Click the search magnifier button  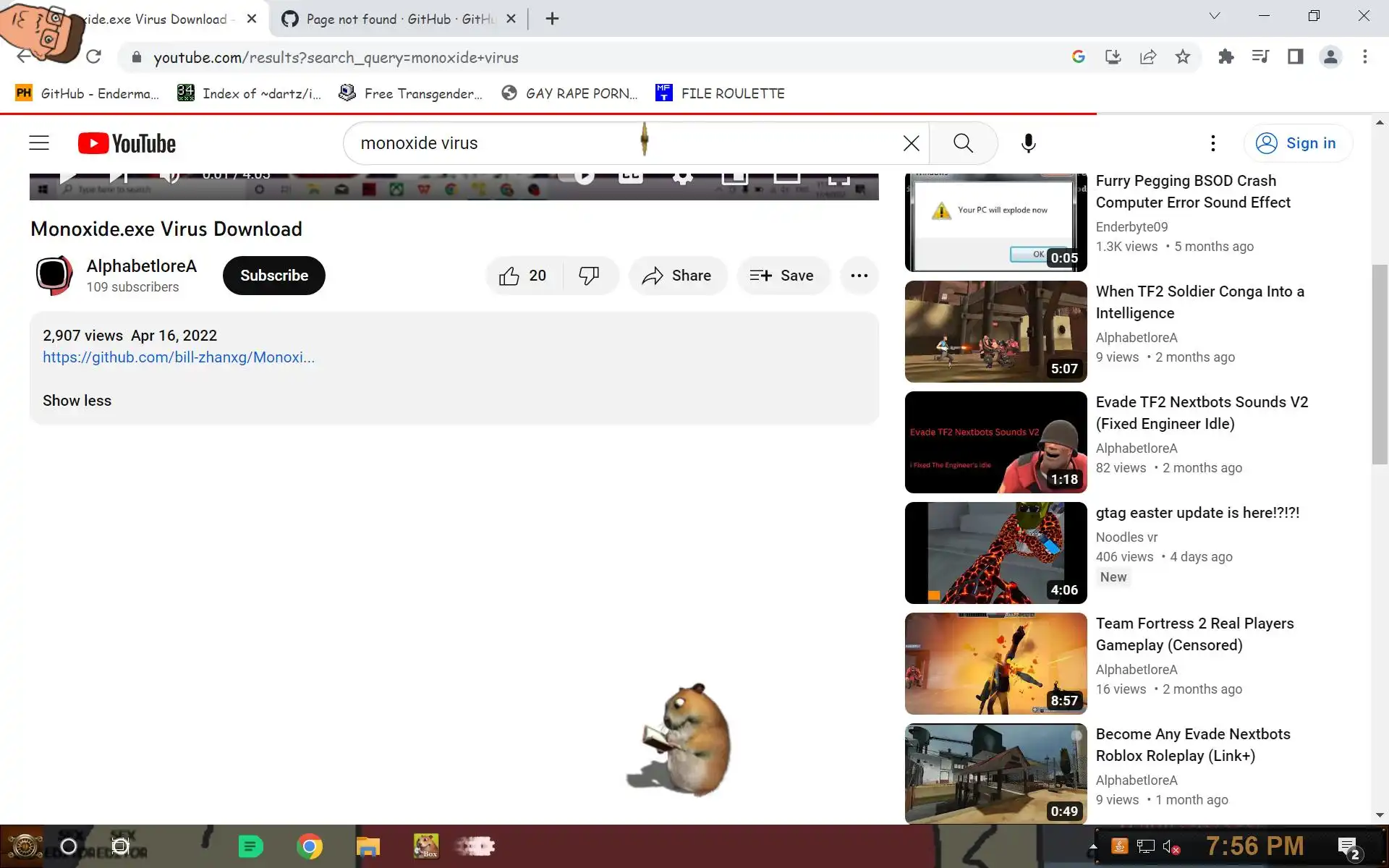pos(963,143)
